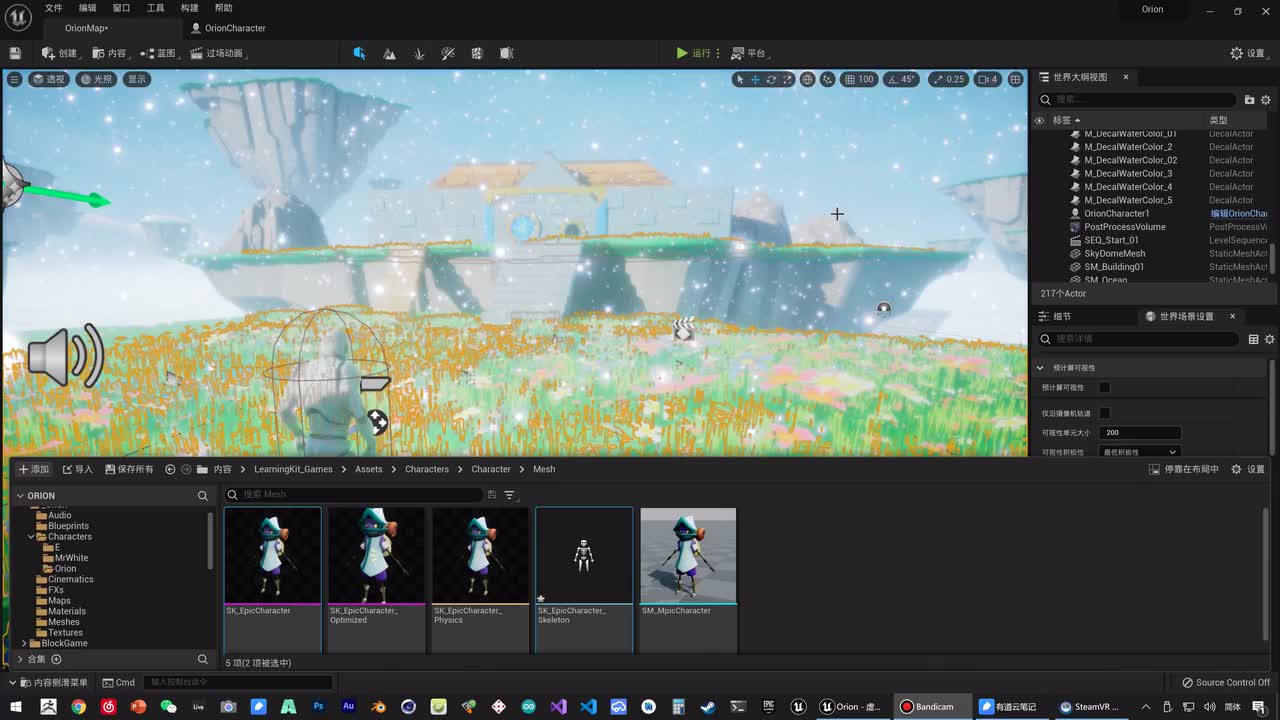Open the 构建 Build menu
The width and height of the screenshot is (1280, 720).
pos(189,8)
